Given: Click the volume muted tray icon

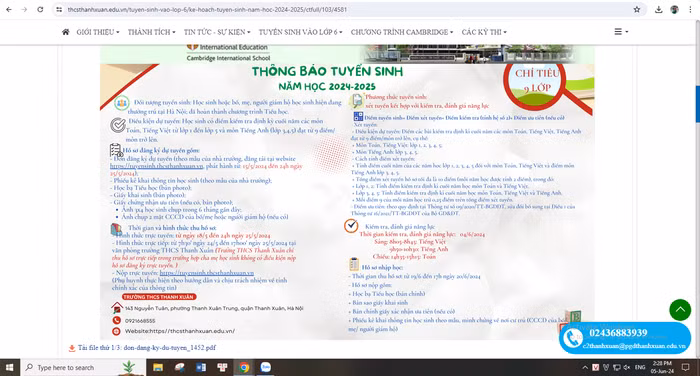Looking at the screenshot, I should [627, 367].
